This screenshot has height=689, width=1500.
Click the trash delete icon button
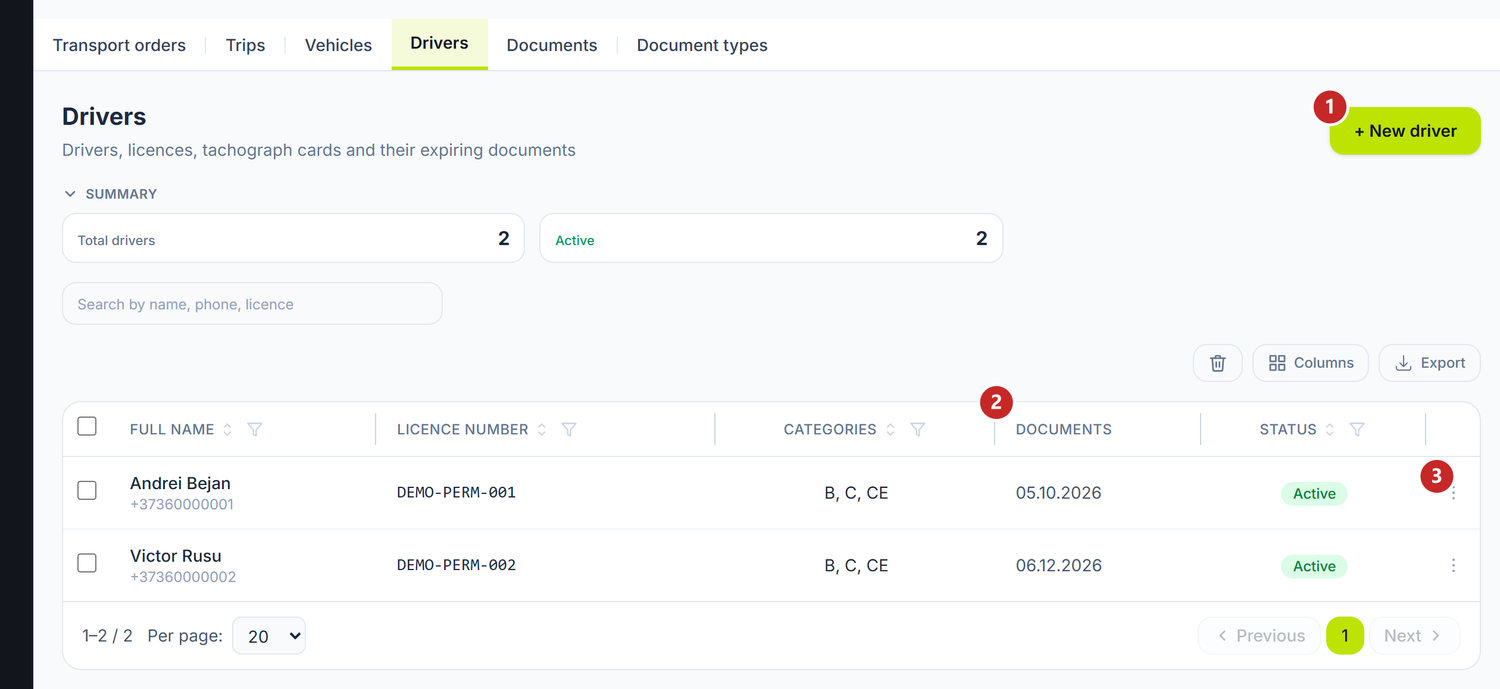1217,363
